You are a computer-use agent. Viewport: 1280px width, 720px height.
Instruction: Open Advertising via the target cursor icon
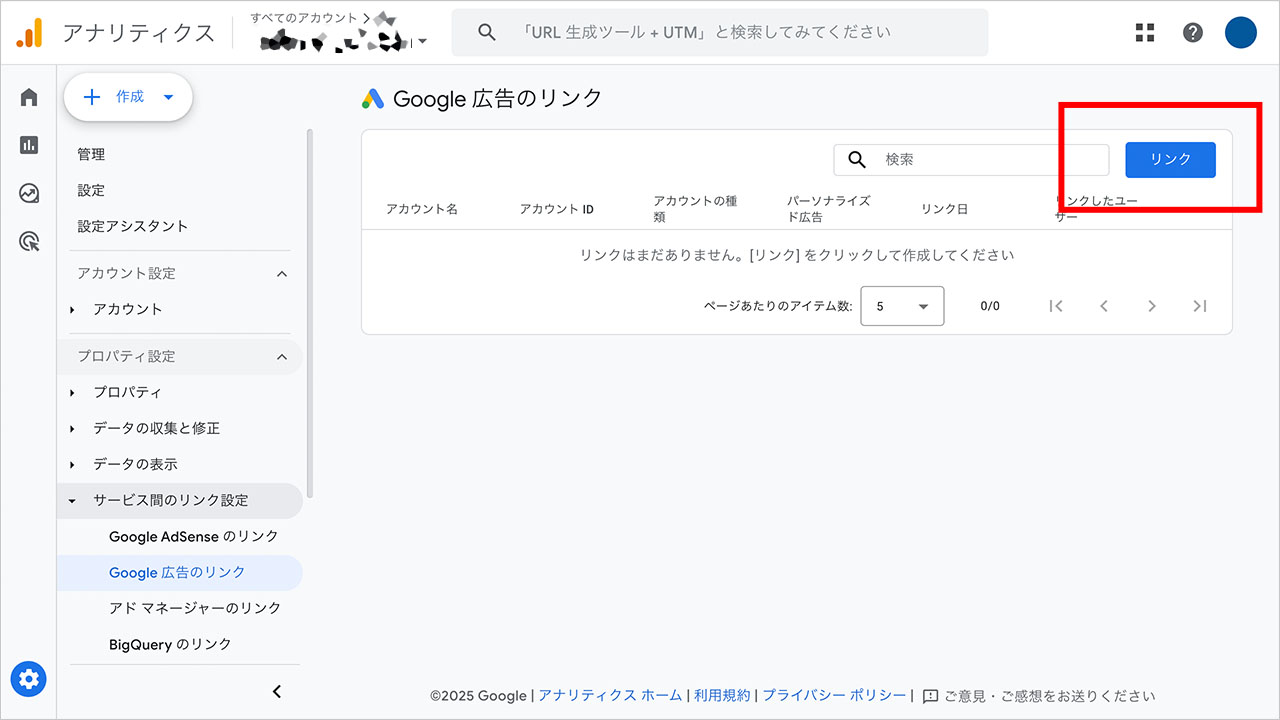(28, 241)
